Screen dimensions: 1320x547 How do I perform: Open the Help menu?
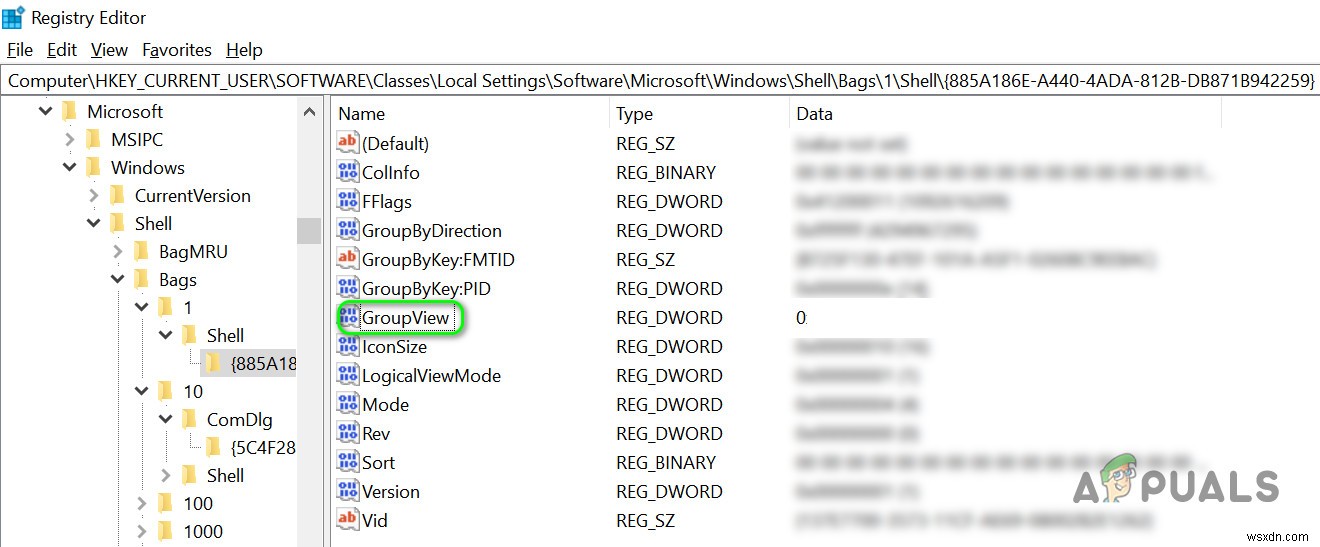(244, 49)
